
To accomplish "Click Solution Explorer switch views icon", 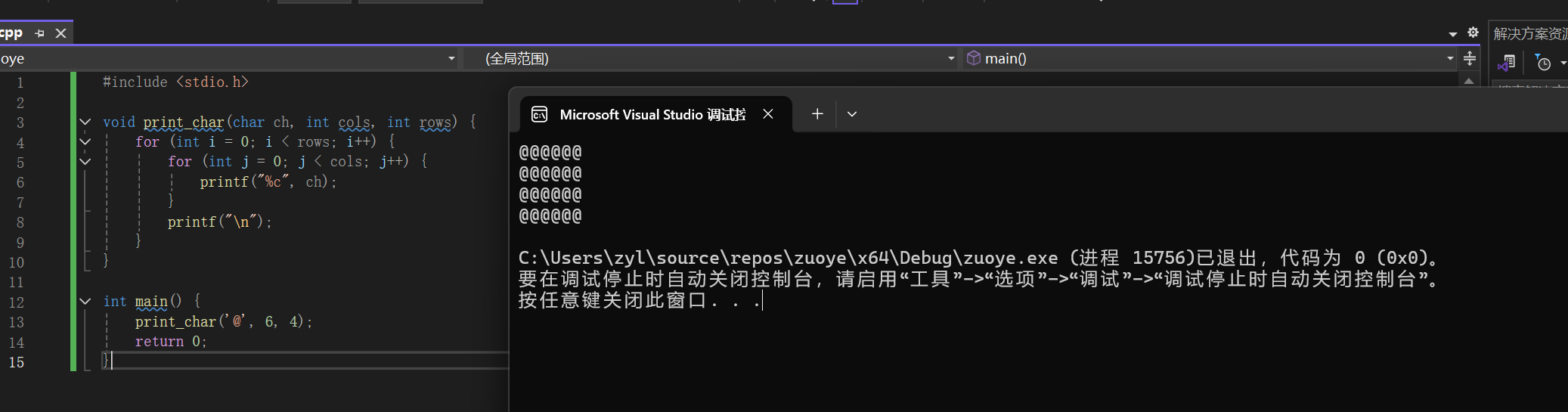I will 1507,63.
